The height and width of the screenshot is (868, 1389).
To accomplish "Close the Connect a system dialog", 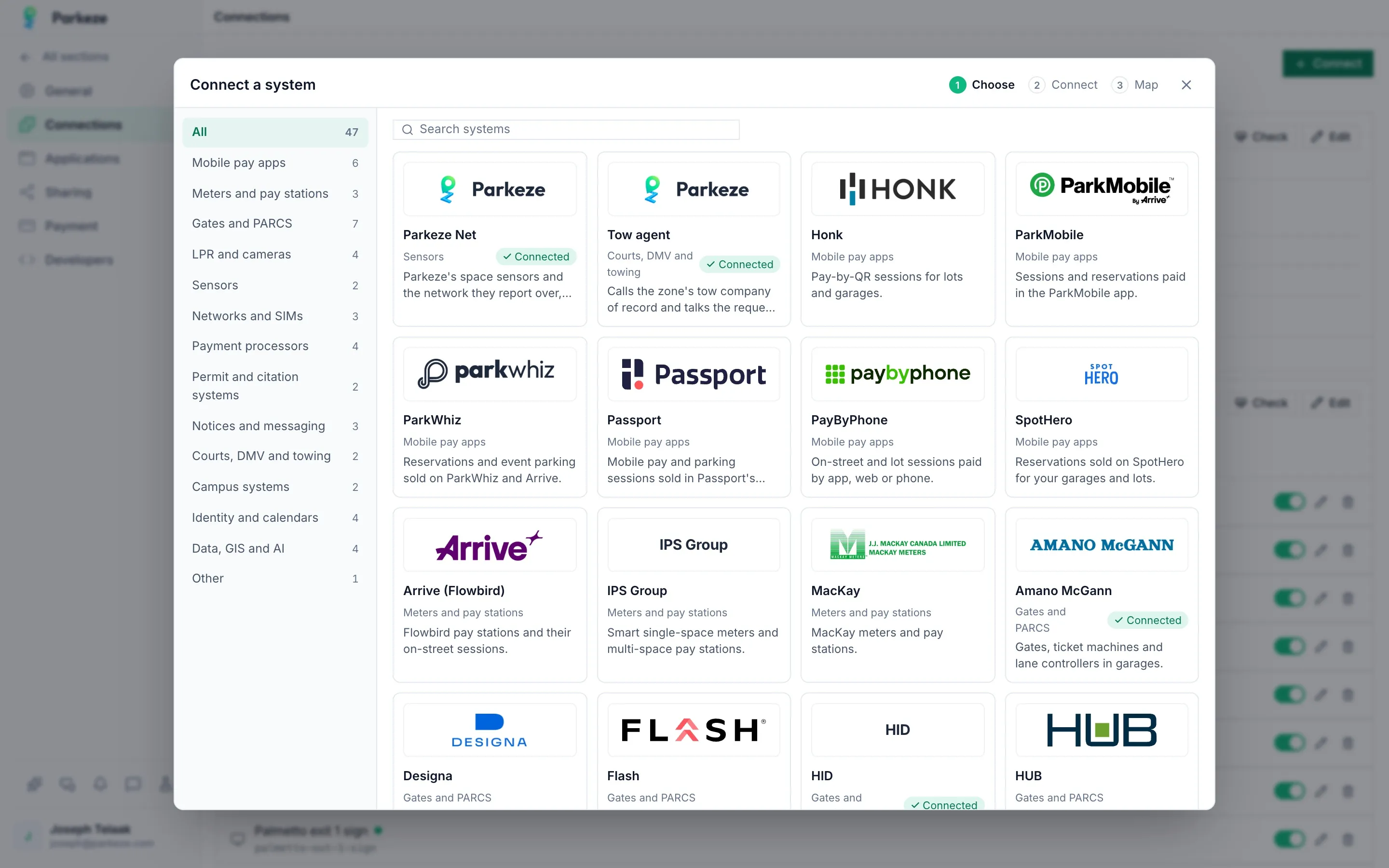I will pos(1186,85).
